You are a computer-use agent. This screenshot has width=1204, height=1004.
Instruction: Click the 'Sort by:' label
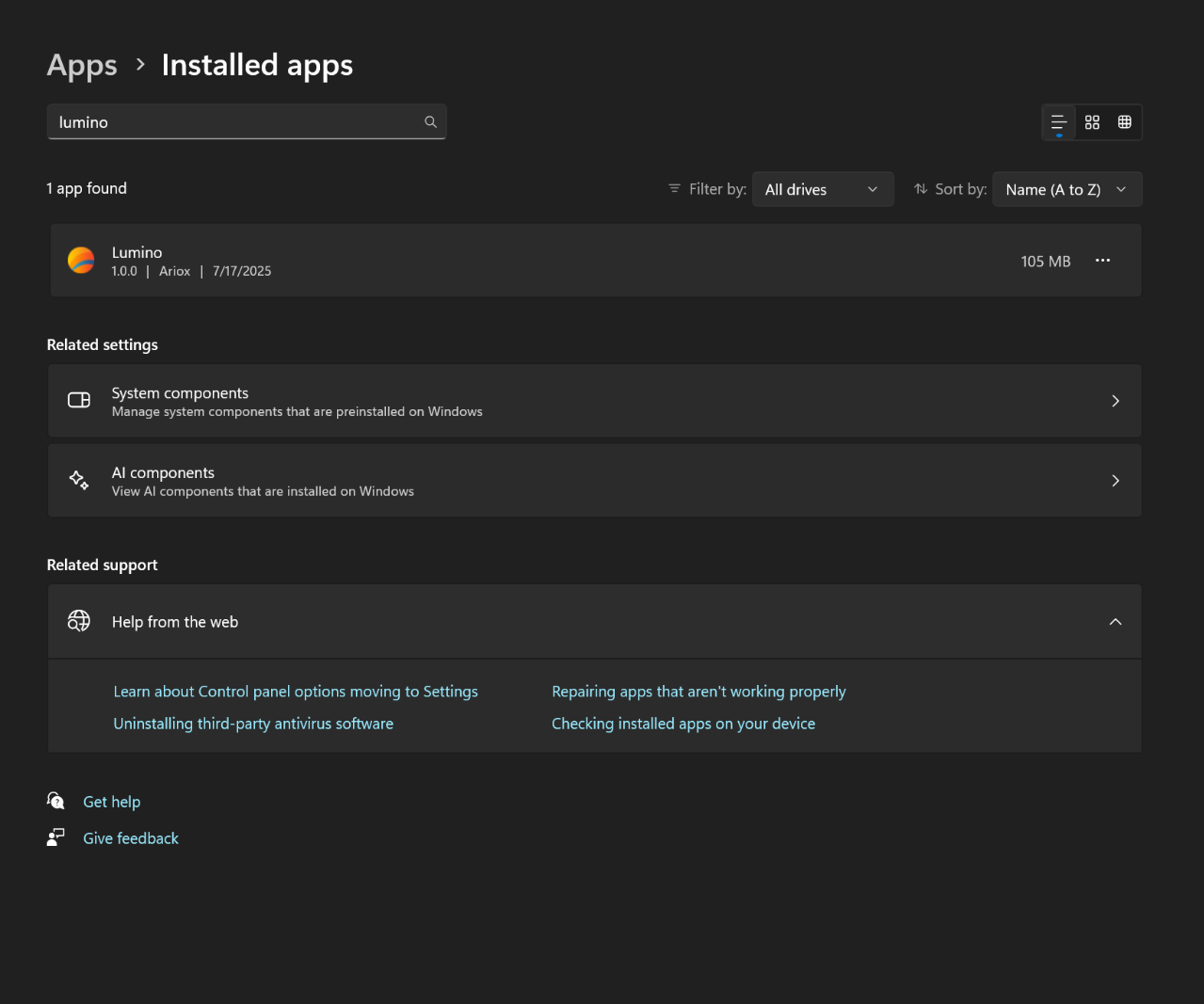(x=961, y=189)
